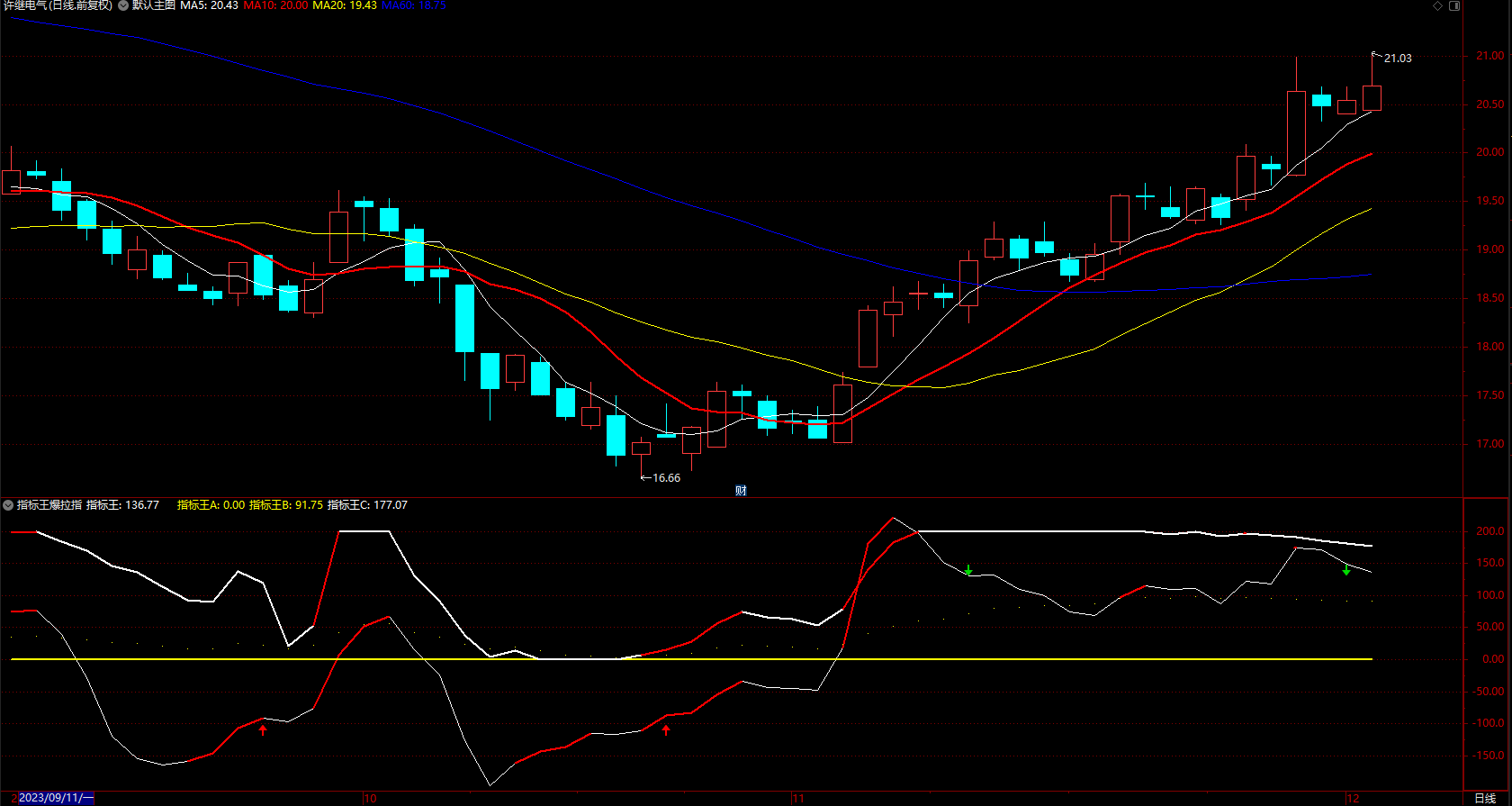Click the MA20: 19.43 indicator value

345,5
